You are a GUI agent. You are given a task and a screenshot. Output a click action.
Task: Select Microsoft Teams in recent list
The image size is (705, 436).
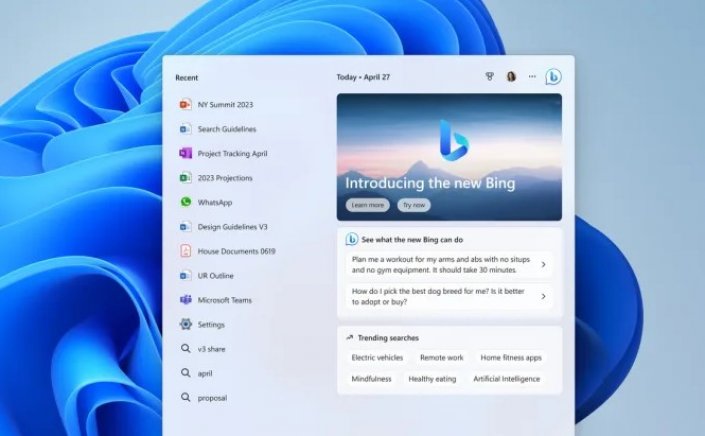click(x=224, y=300)
